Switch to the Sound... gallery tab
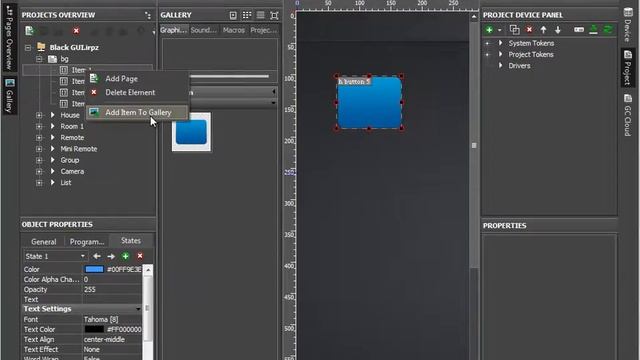Screen dimensions: 640x360 (203, 30)
